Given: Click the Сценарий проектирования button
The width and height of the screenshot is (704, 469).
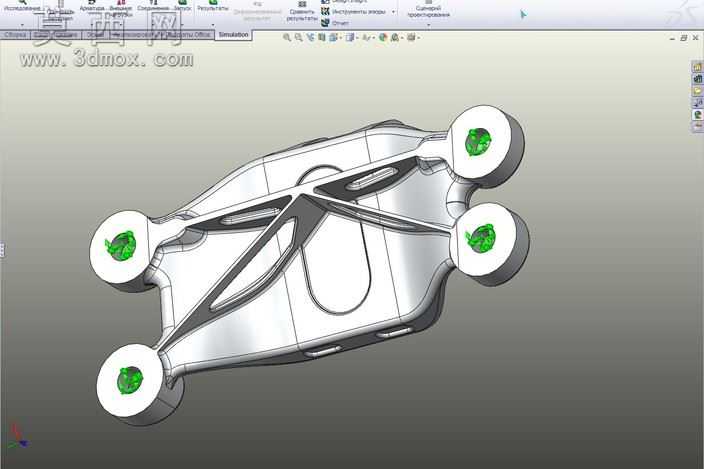Looking at the screenshot, I should point(428,10).
